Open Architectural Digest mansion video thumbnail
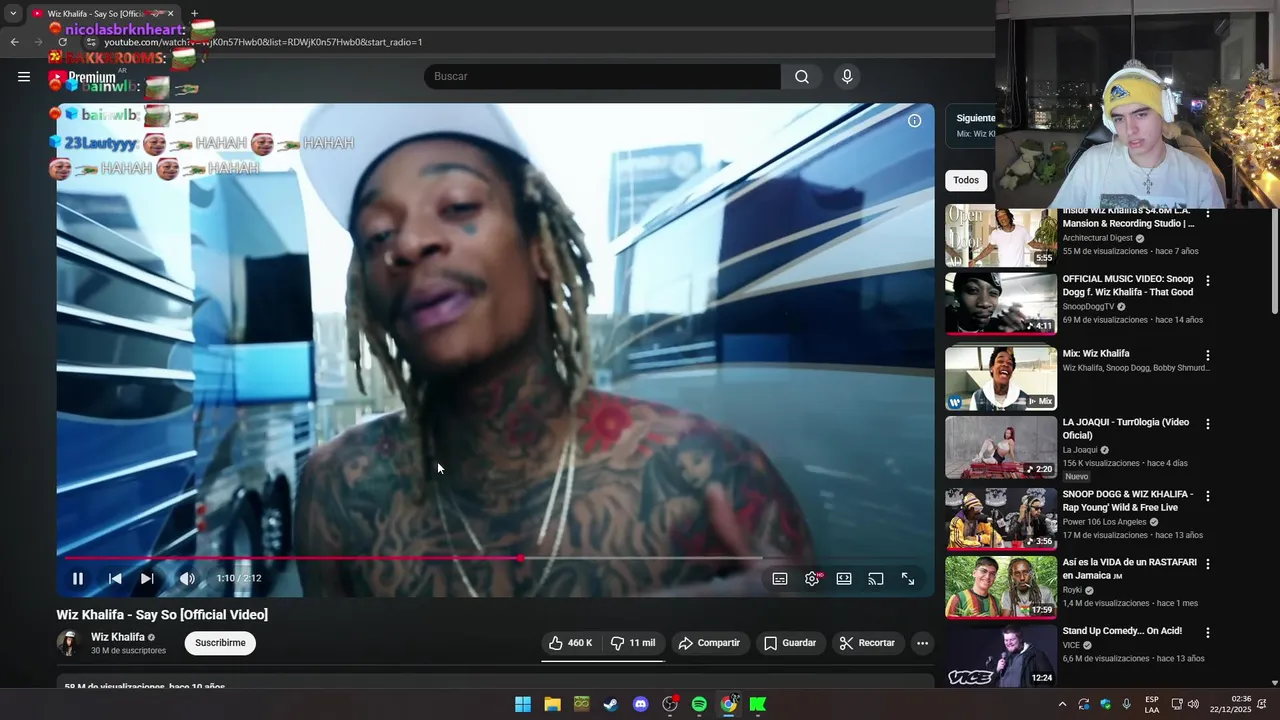1280x720 pixels. pyautogui.click(x=1001, y=236)
